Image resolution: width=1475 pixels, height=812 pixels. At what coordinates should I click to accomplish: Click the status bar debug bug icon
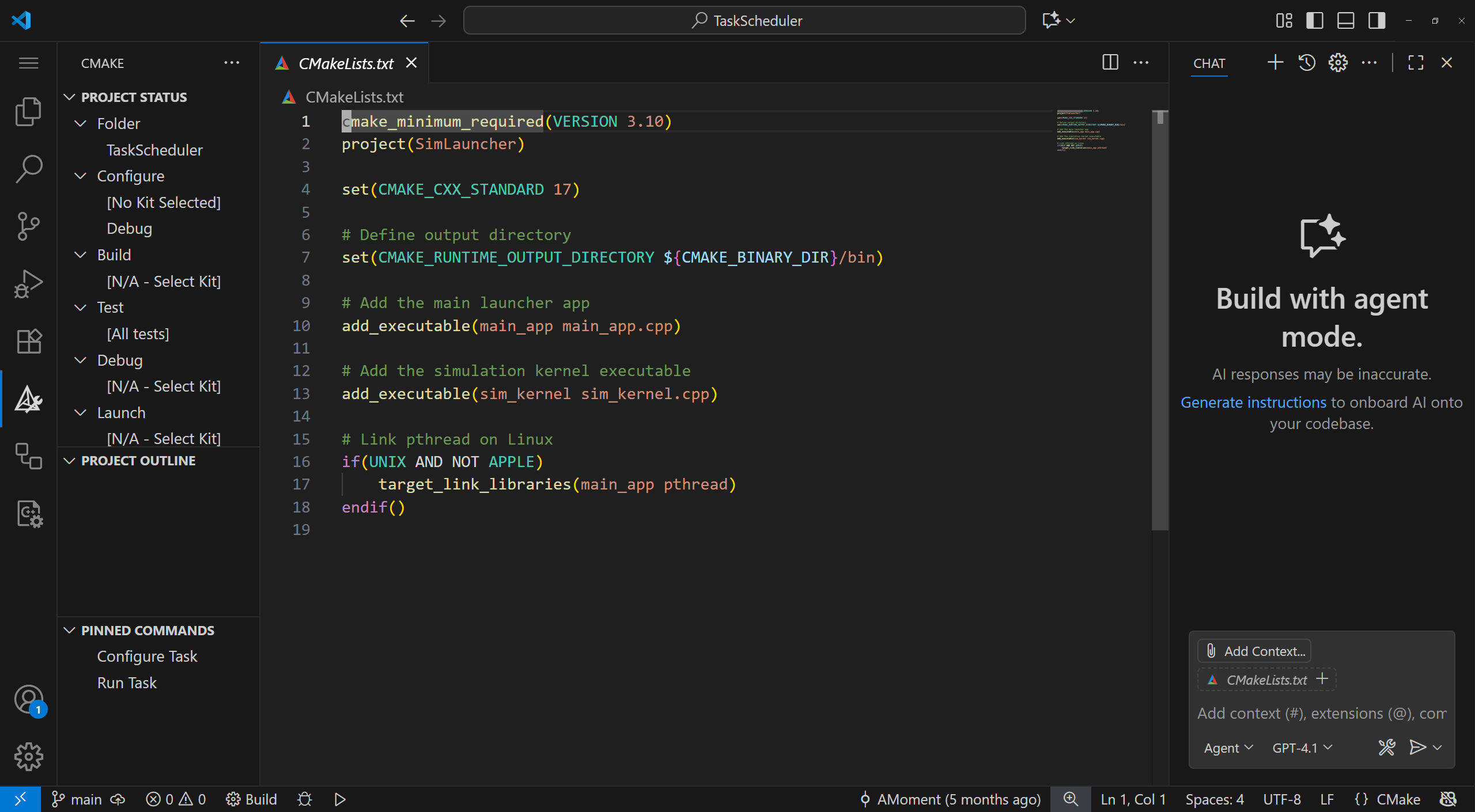point(305,799)
